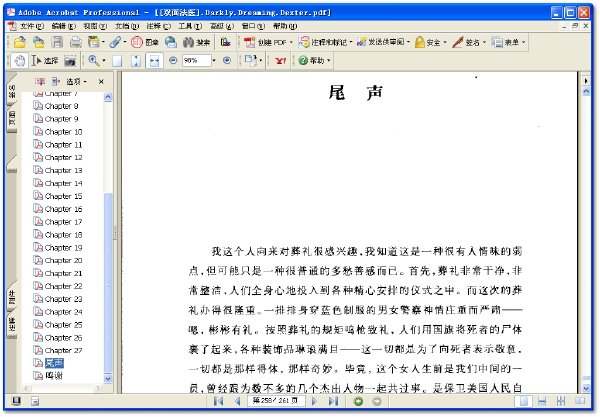Image resolution: width=600 pixels, height=417 pixels.
Task: Open the View menu
Action: click(95, 26)
